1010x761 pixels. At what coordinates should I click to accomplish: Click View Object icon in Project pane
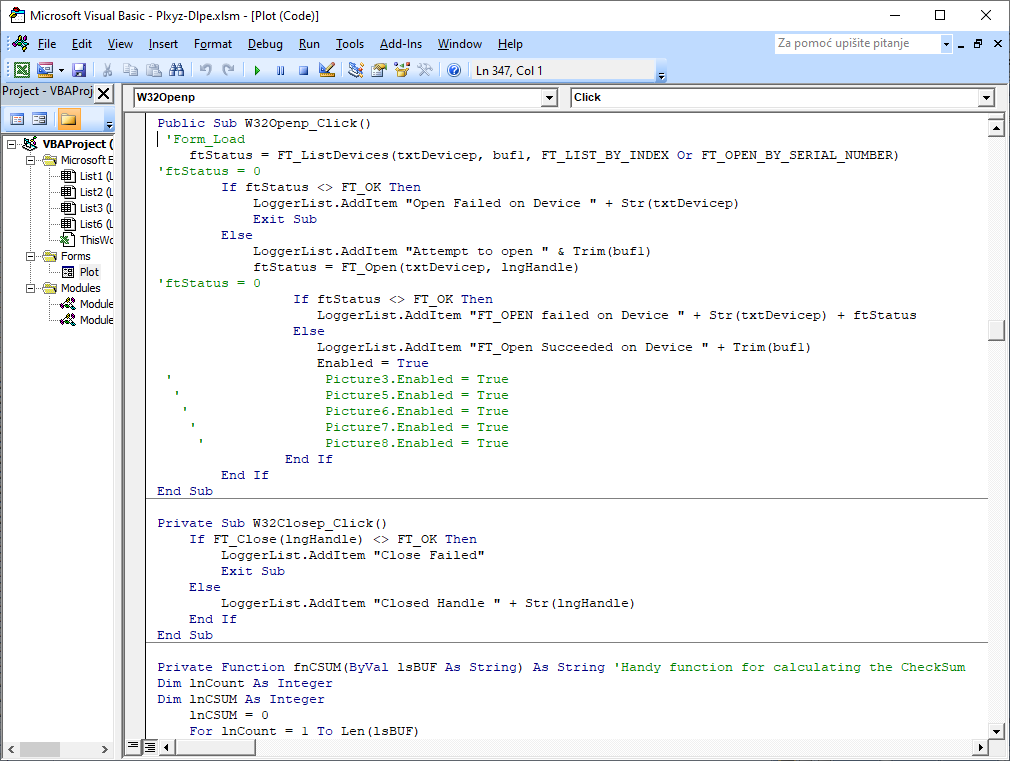39,119
